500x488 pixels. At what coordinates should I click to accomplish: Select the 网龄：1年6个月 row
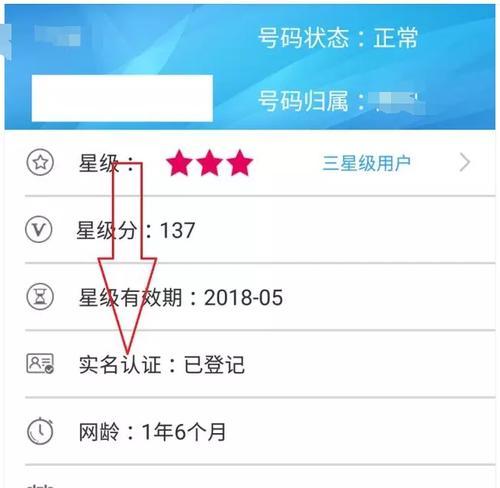(260, 431)
